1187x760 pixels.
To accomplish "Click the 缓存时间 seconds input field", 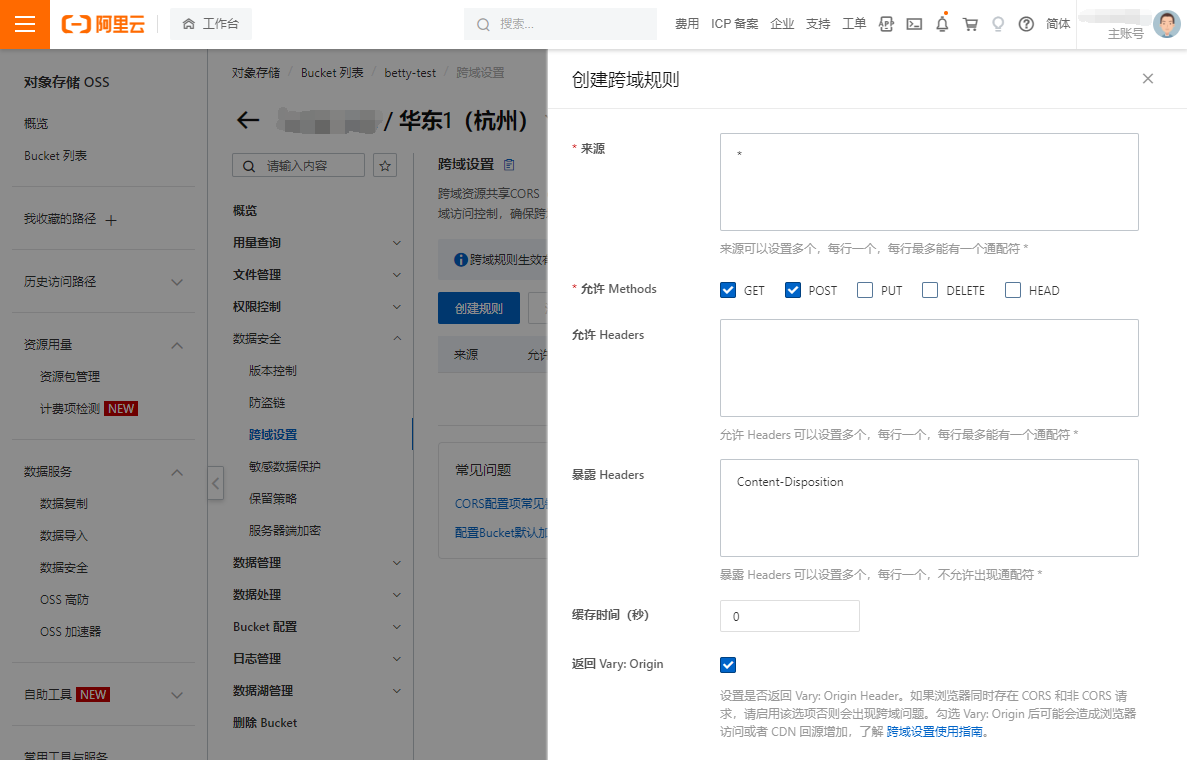I will tap(789, 616).
